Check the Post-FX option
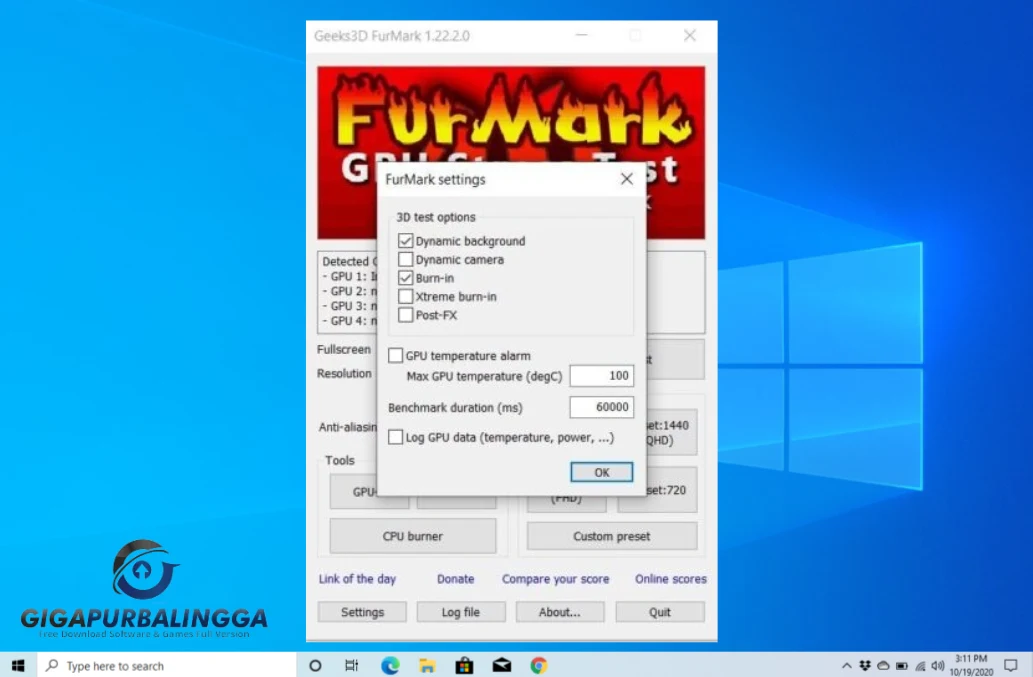The height and width of the screenshot is (677, 1033). [405, 315]
